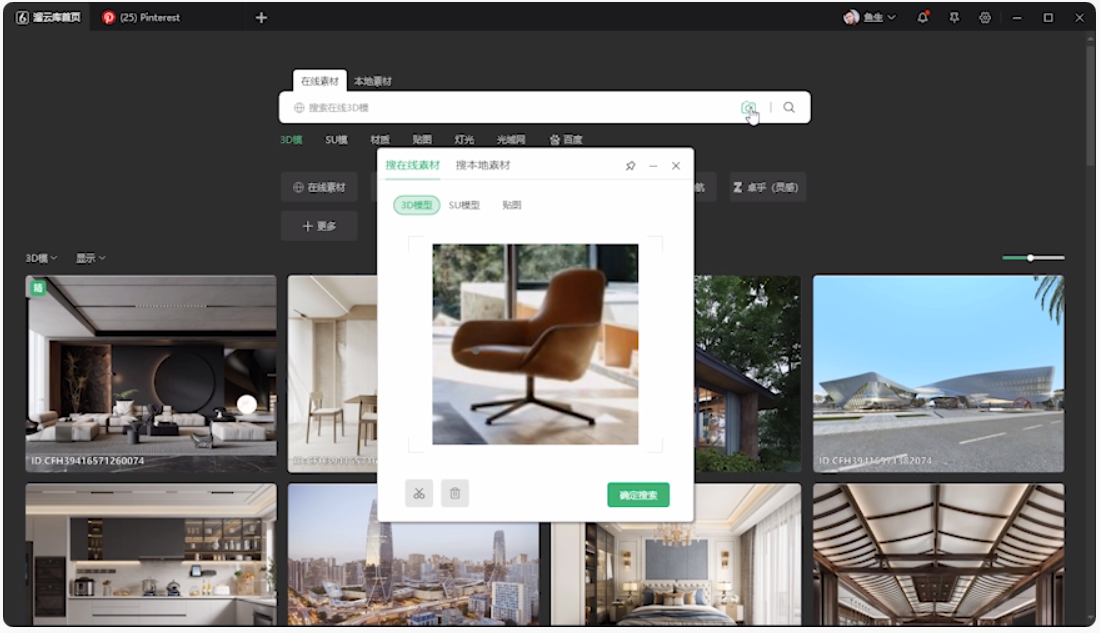The image size is (1100, 633).
Task: Close the image search dialog
Action: tap(676, 166)
